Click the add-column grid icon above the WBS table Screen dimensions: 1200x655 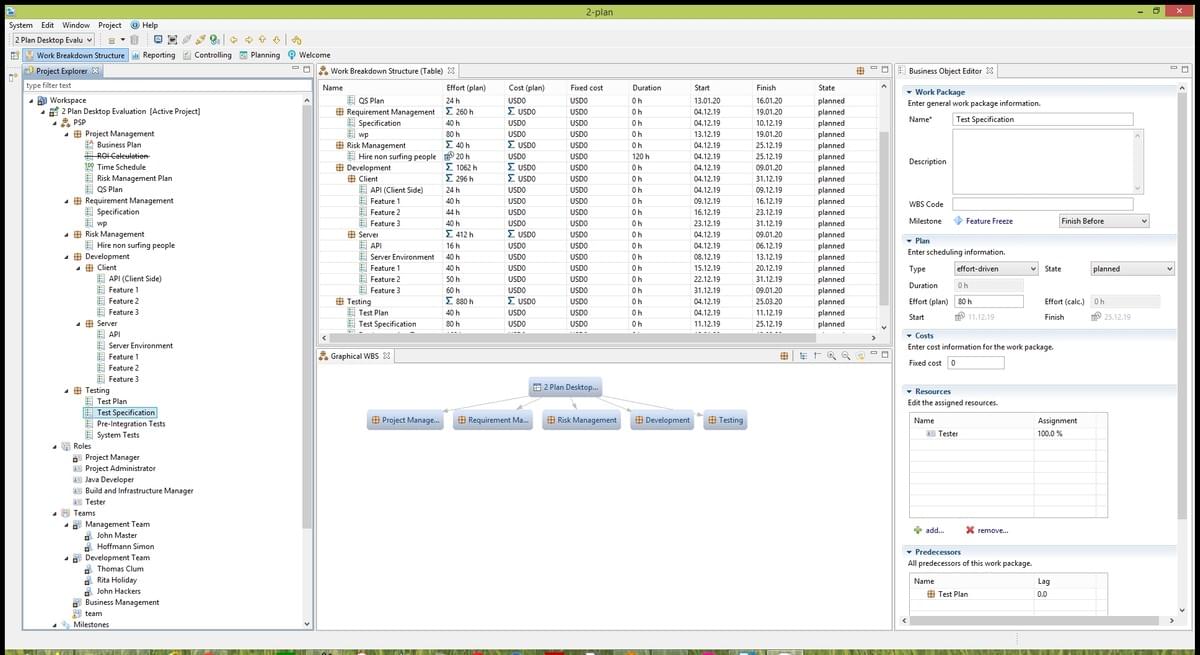point(860,70)
